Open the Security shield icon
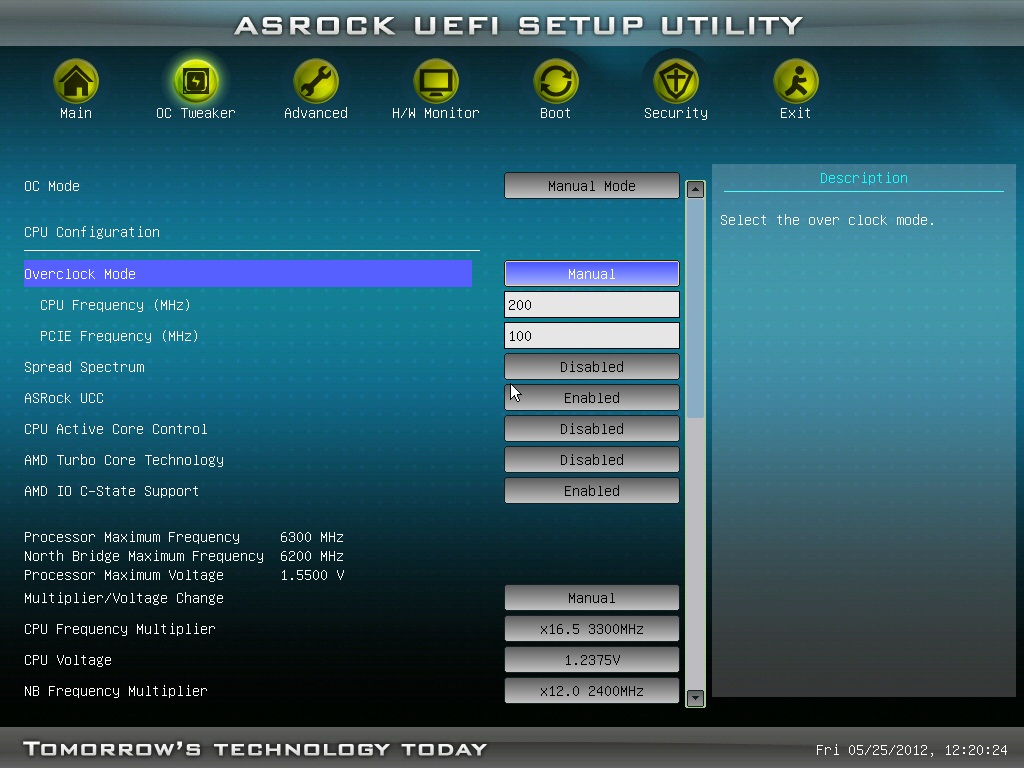Viewport: 1024px width, 768px height. (676, 81)
